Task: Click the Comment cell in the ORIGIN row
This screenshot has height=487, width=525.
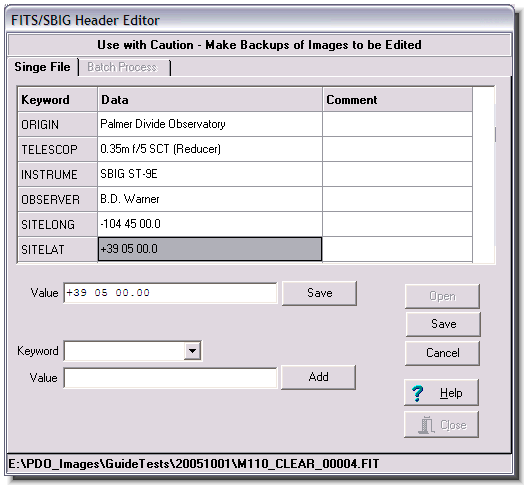Action: [398, 124]
